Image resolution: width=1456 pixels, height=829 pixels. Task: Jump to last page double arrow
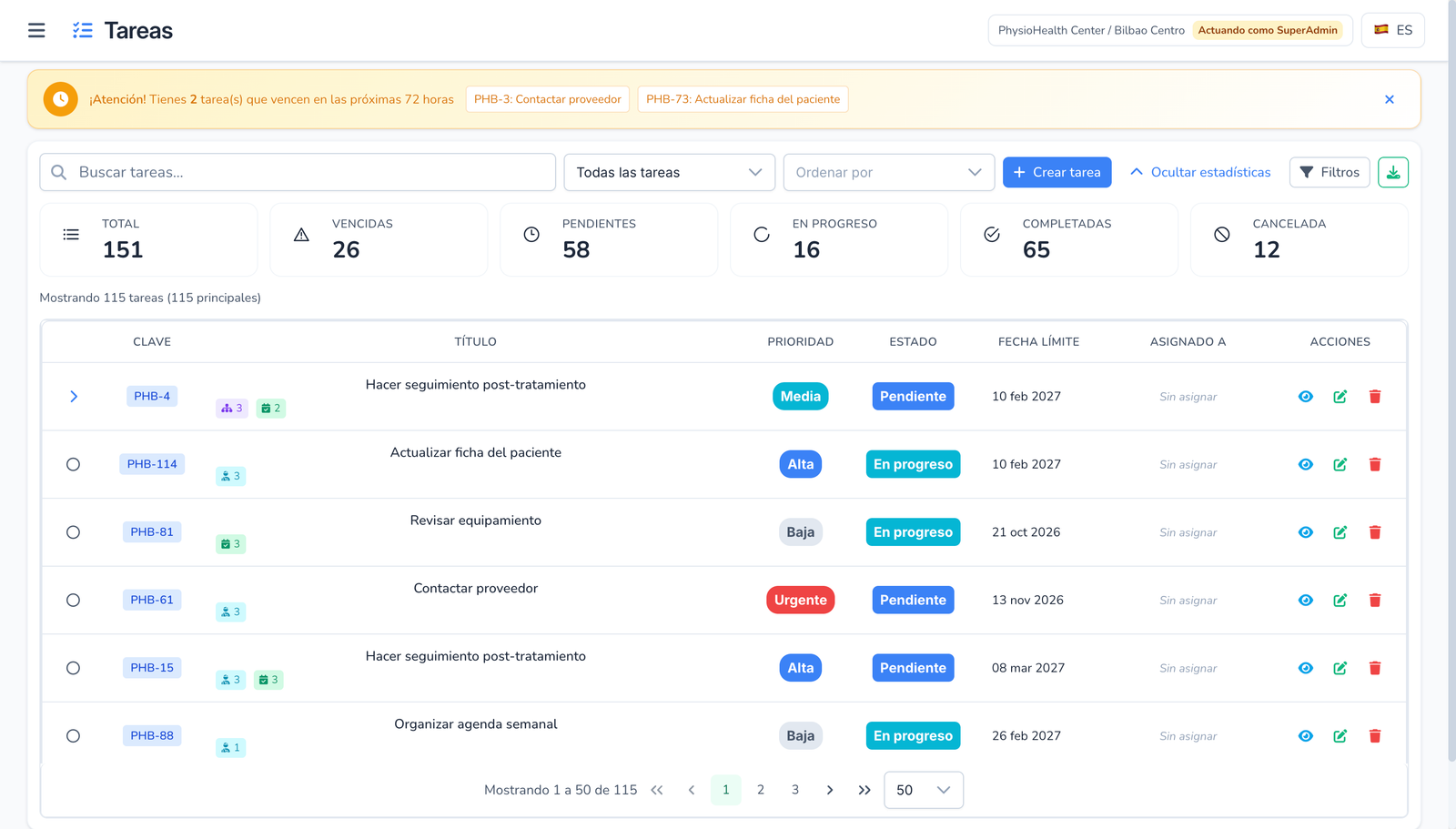pos(864,790)
